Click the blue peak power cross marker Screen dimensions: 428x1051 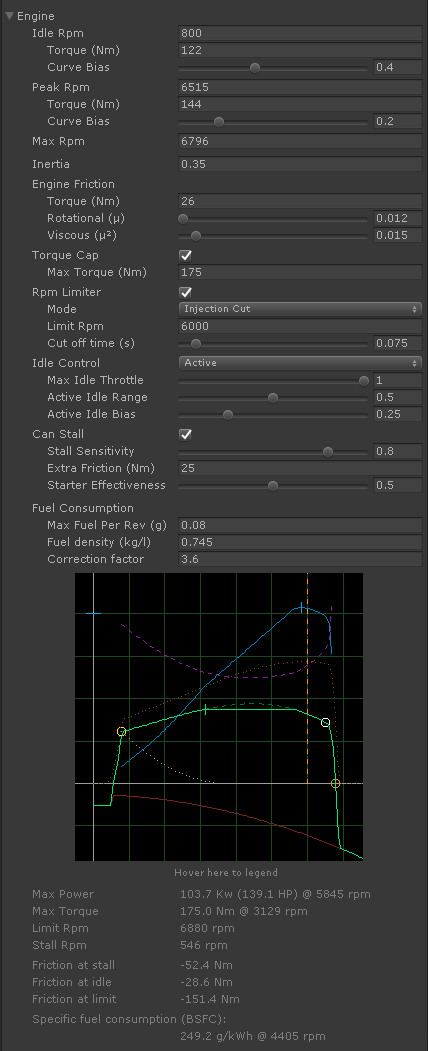[x=301, y=607]
